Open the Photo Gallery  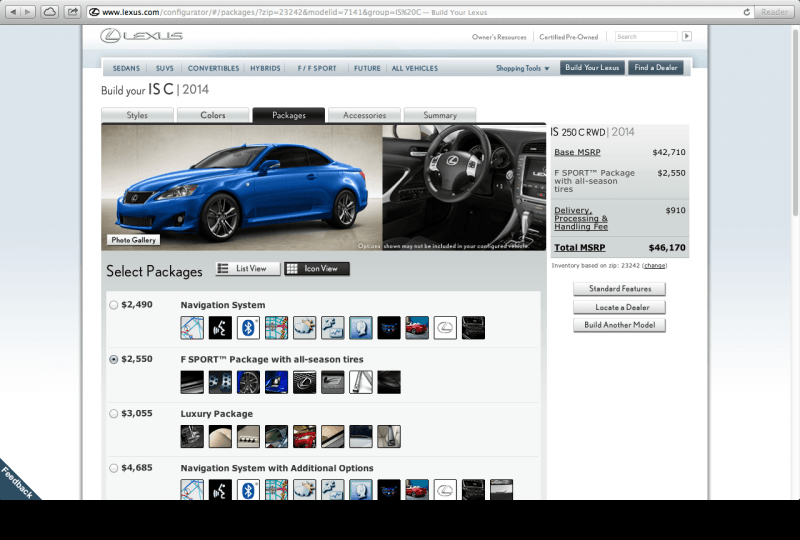(134, 240)
